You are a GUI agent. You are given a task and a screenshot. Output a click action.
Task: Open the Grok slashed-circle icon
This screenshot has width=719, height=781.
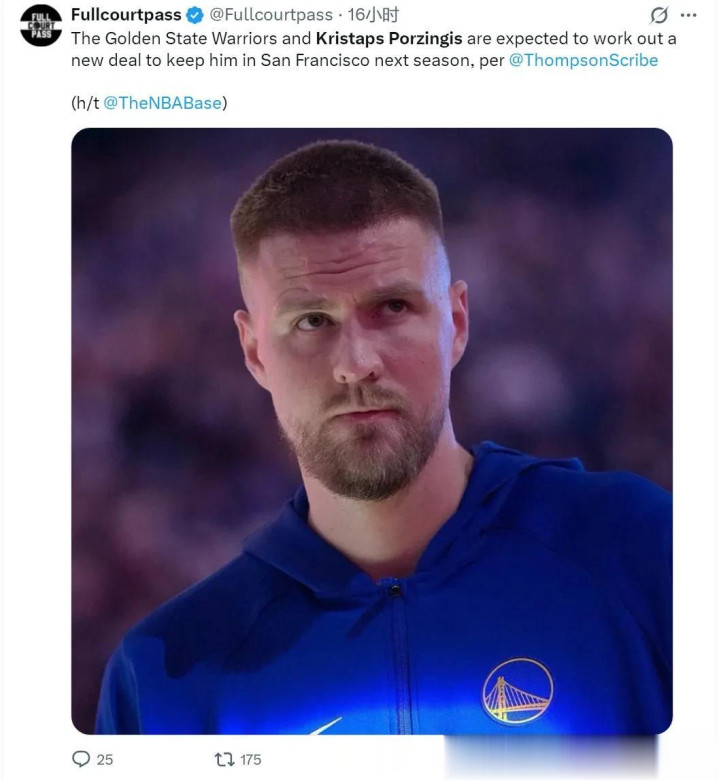tap(659, 15)
